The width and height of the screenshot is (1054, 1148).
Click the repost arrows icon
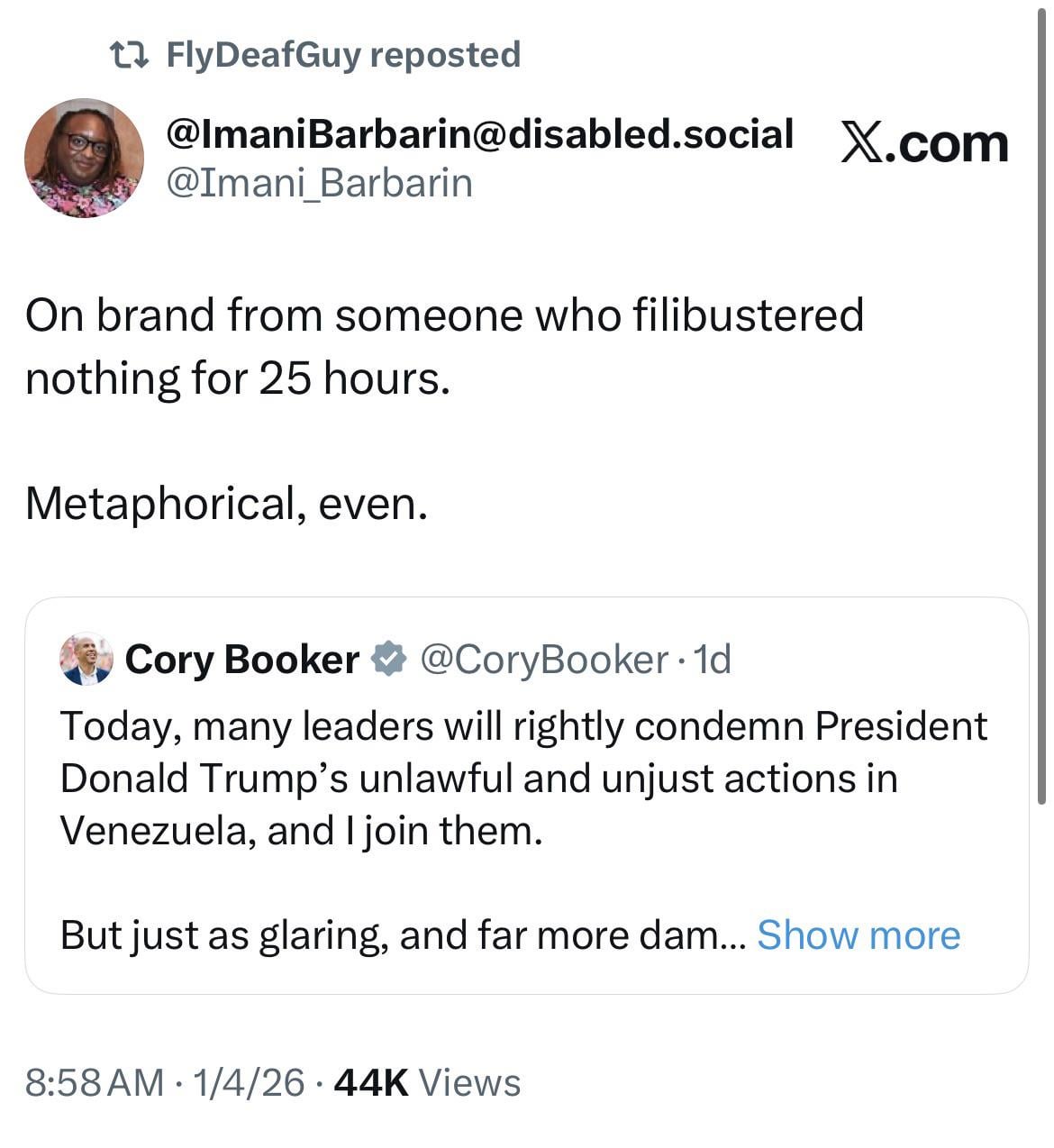[128, 55]
